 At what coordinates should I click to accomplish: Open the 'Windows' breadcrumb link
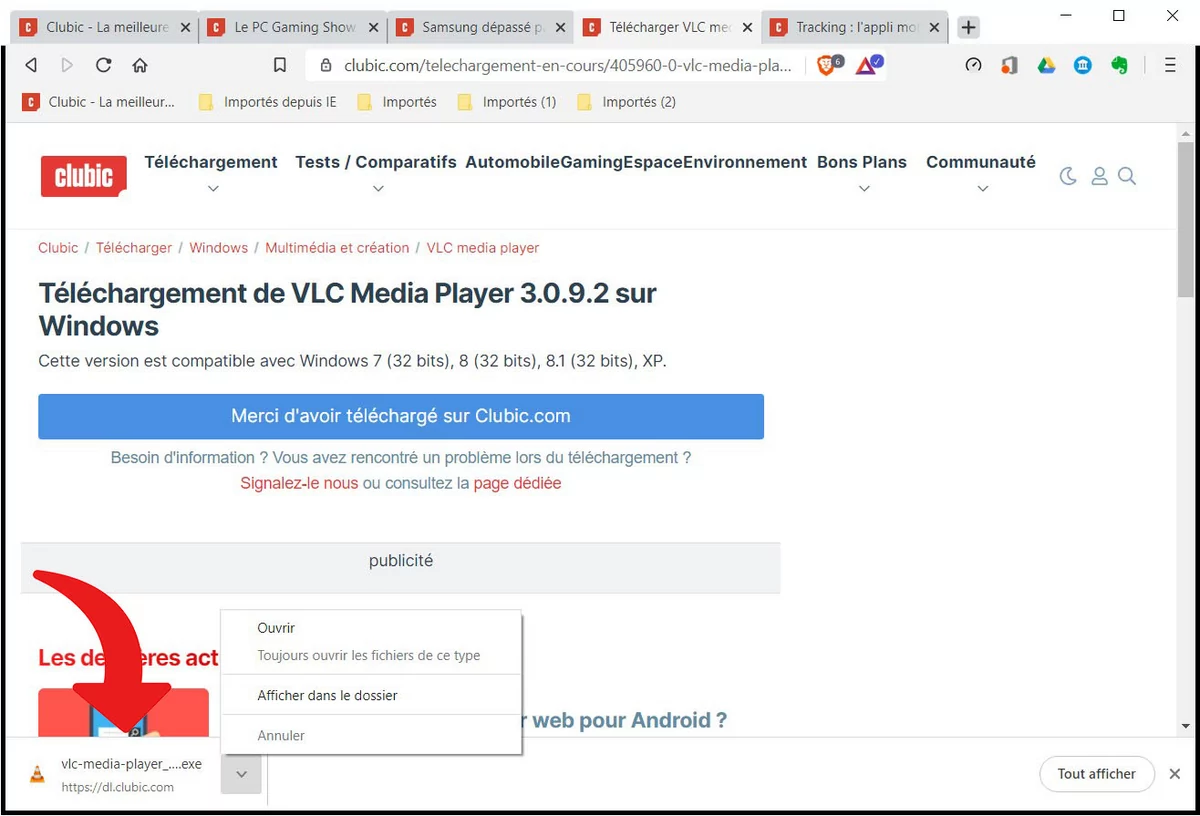[219, 248]
